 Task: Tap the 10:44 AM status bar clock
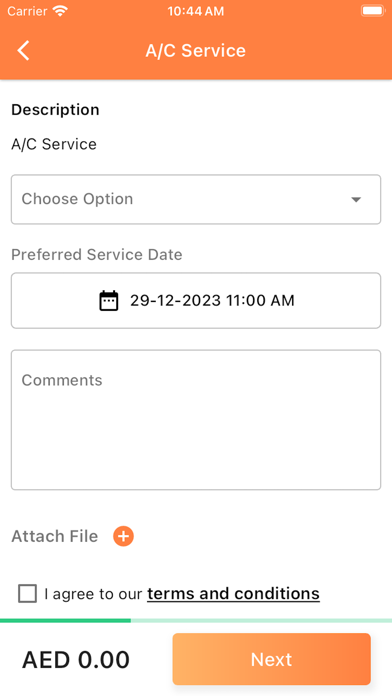[x=196, y=11]
